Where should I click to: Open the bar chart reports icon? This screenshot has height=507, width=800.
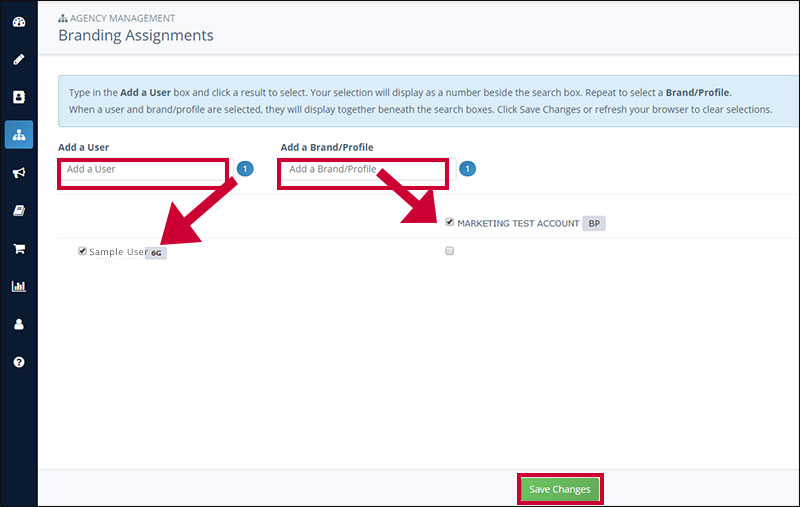(19, 286)
